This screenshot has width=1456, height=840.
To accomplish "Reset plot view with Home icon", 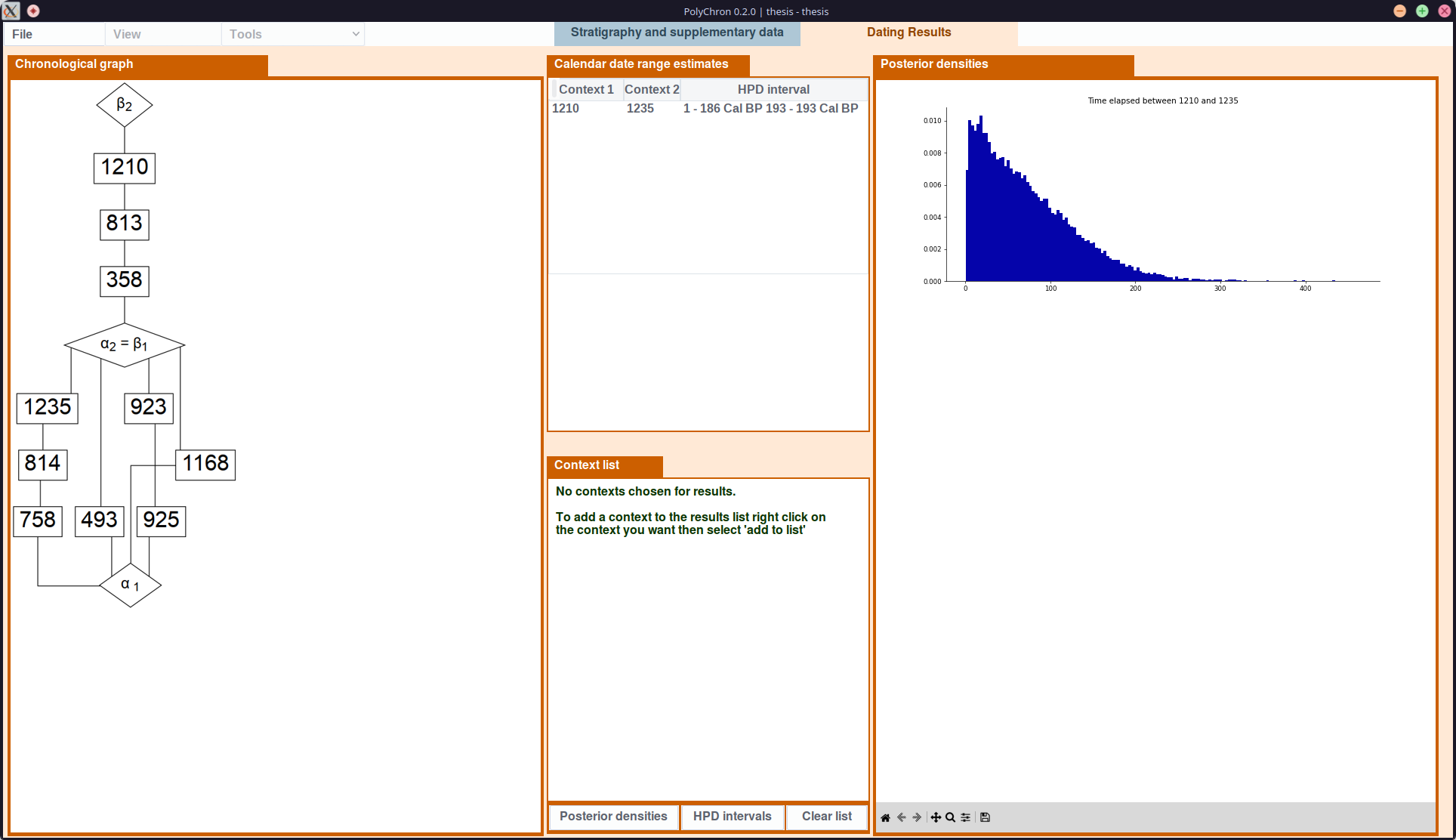I will tap(885, 817).
